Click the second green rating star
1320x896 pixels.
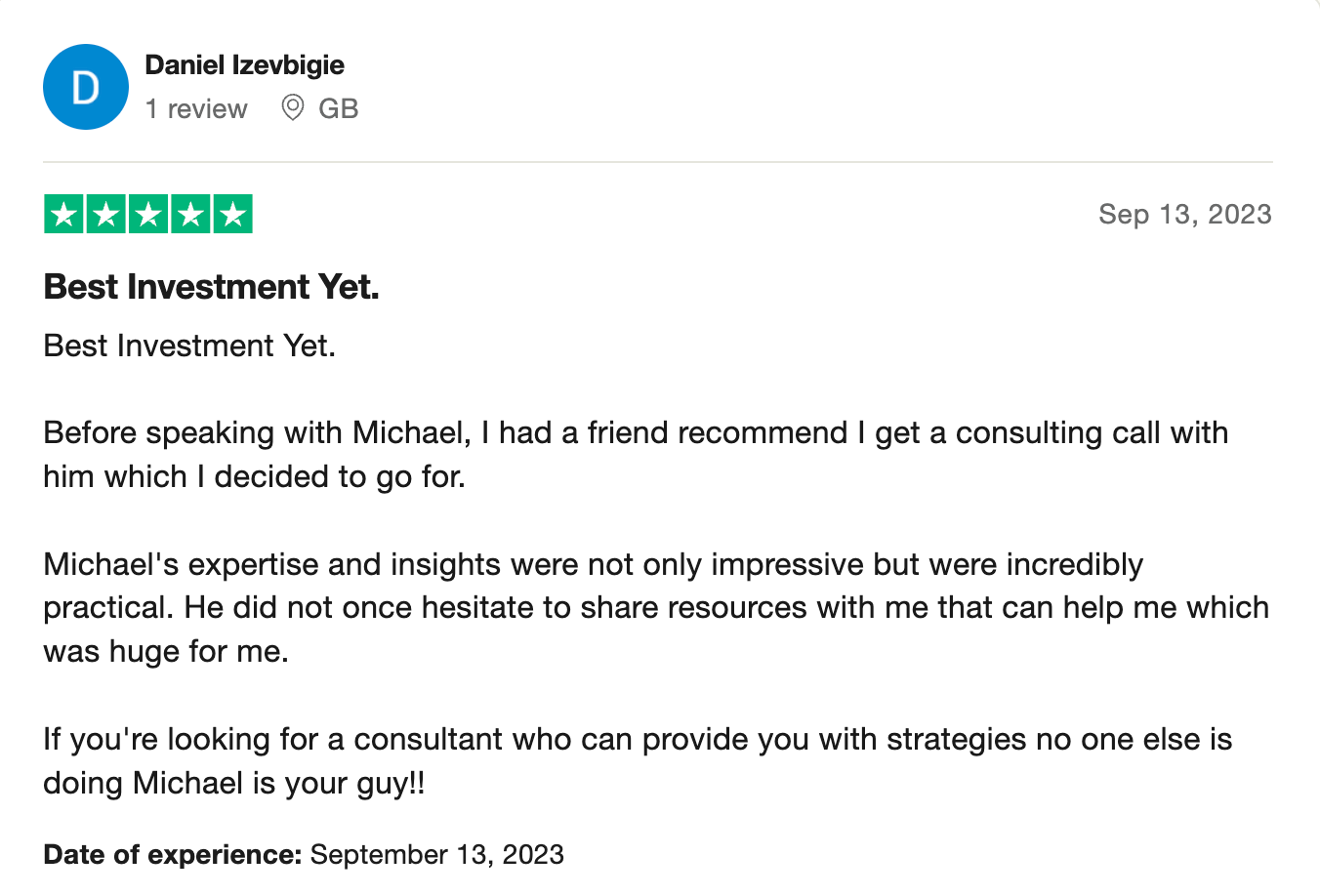coord(106,214)
